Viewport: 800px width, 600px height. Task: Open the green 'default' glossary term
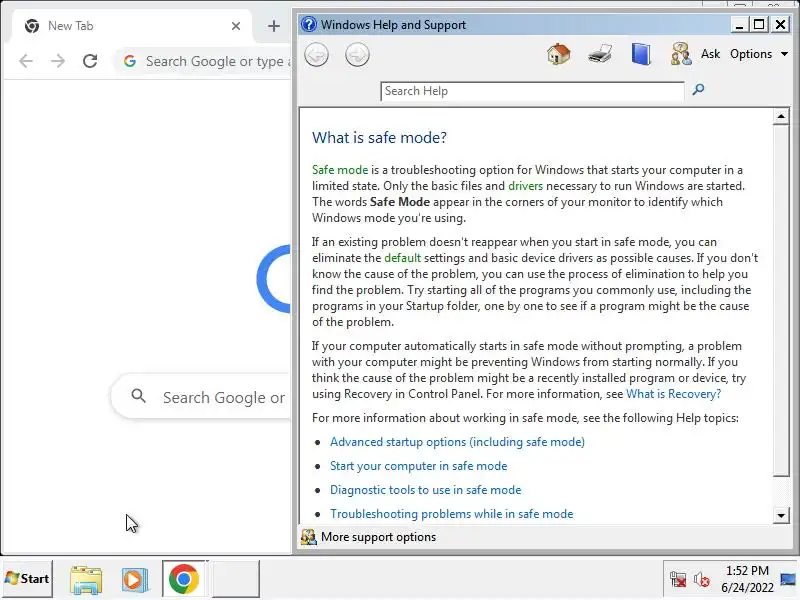point(403,258)
